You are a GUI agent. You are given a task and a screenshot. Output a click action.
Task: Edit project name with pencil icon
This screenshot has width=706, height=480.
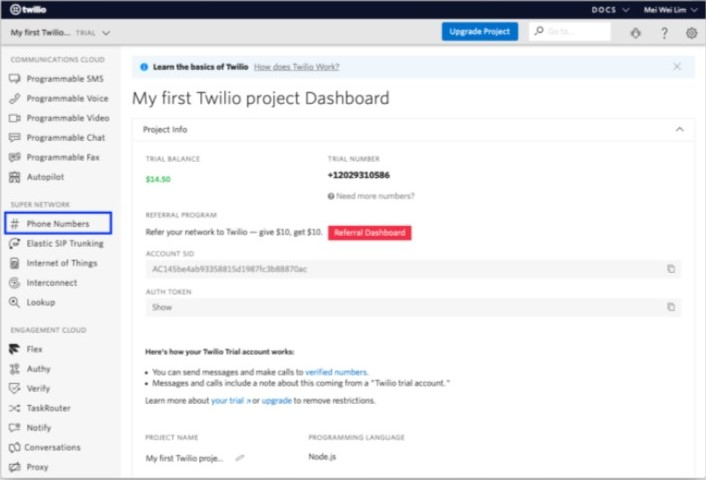(x=240, y=458)
